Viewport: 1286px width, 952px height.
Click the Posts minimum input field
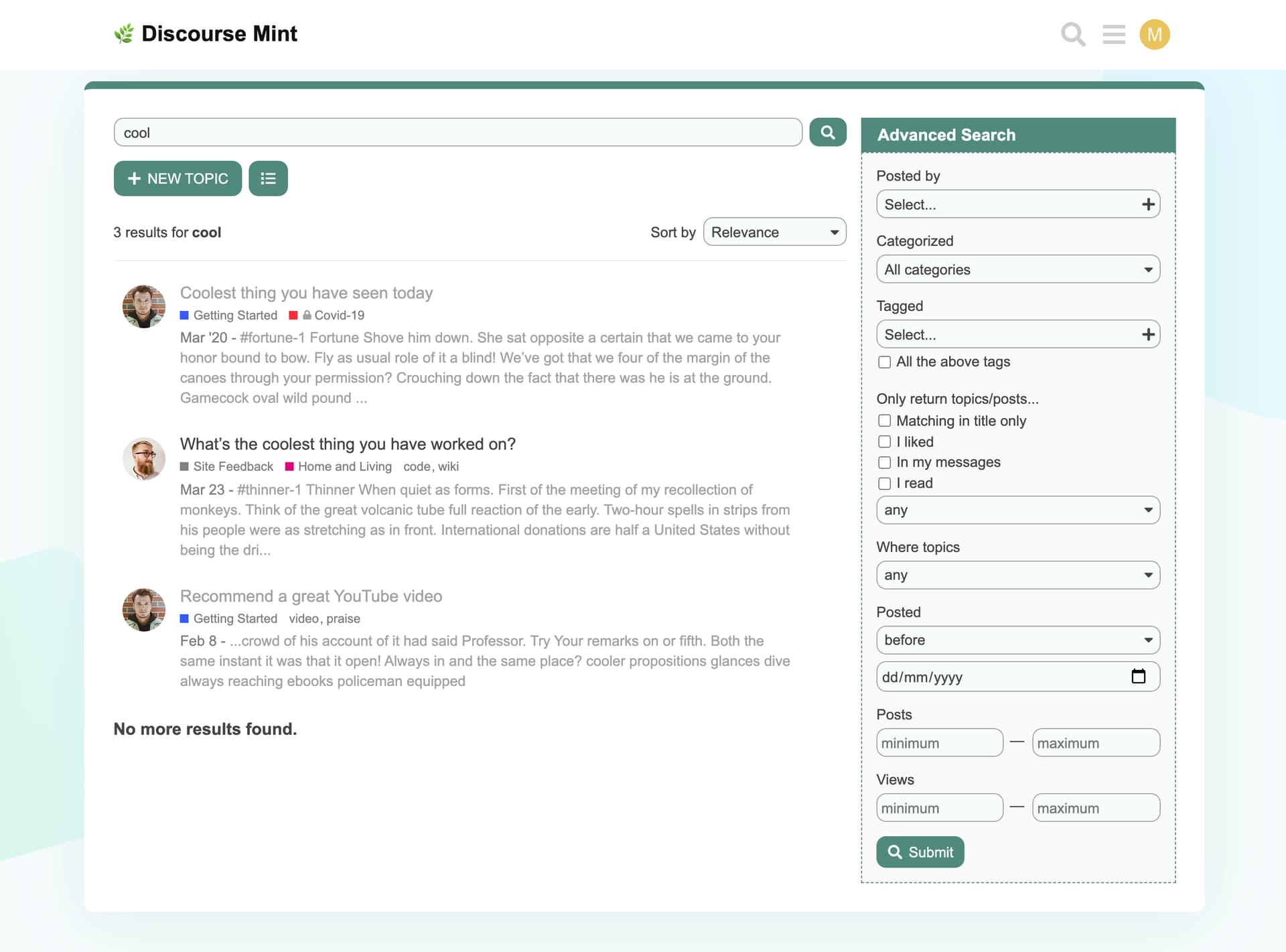(939, 743)
